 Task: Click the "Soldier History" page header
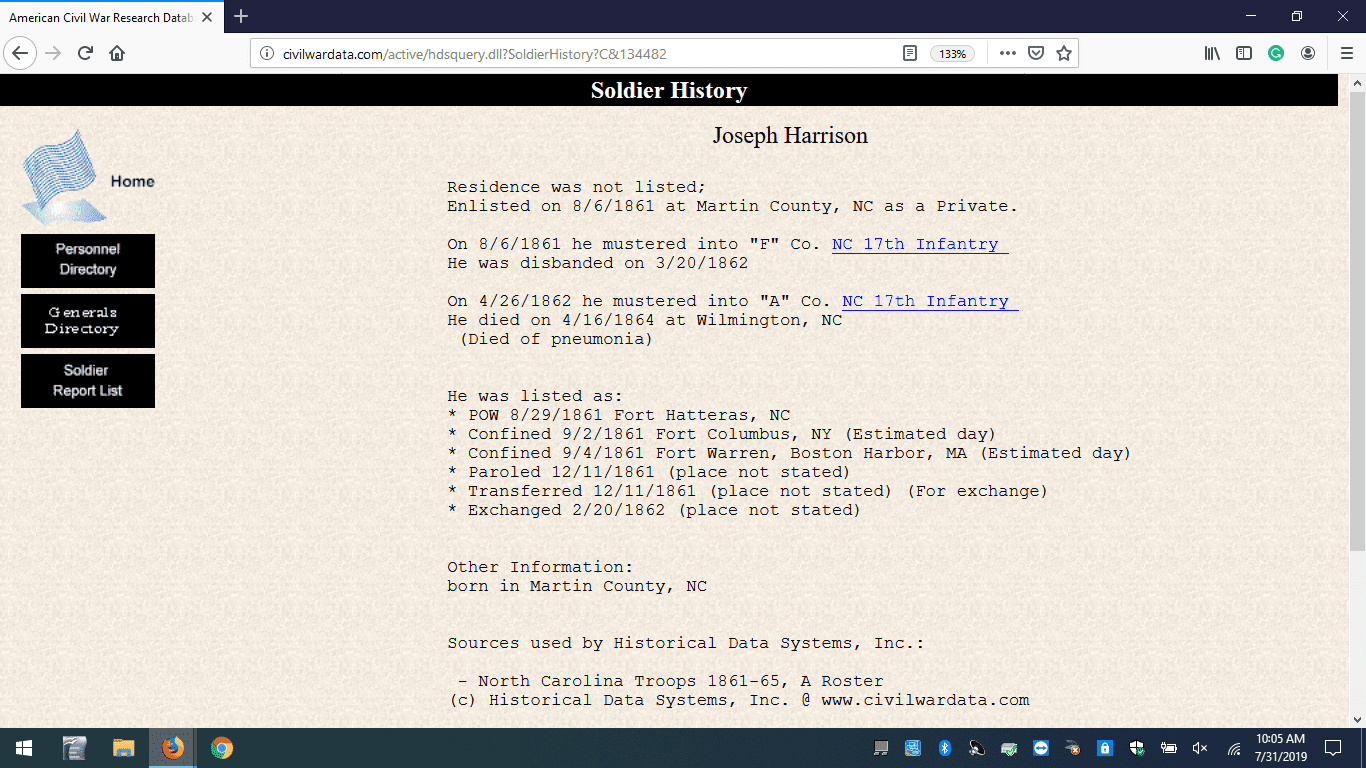pos(669,90)
